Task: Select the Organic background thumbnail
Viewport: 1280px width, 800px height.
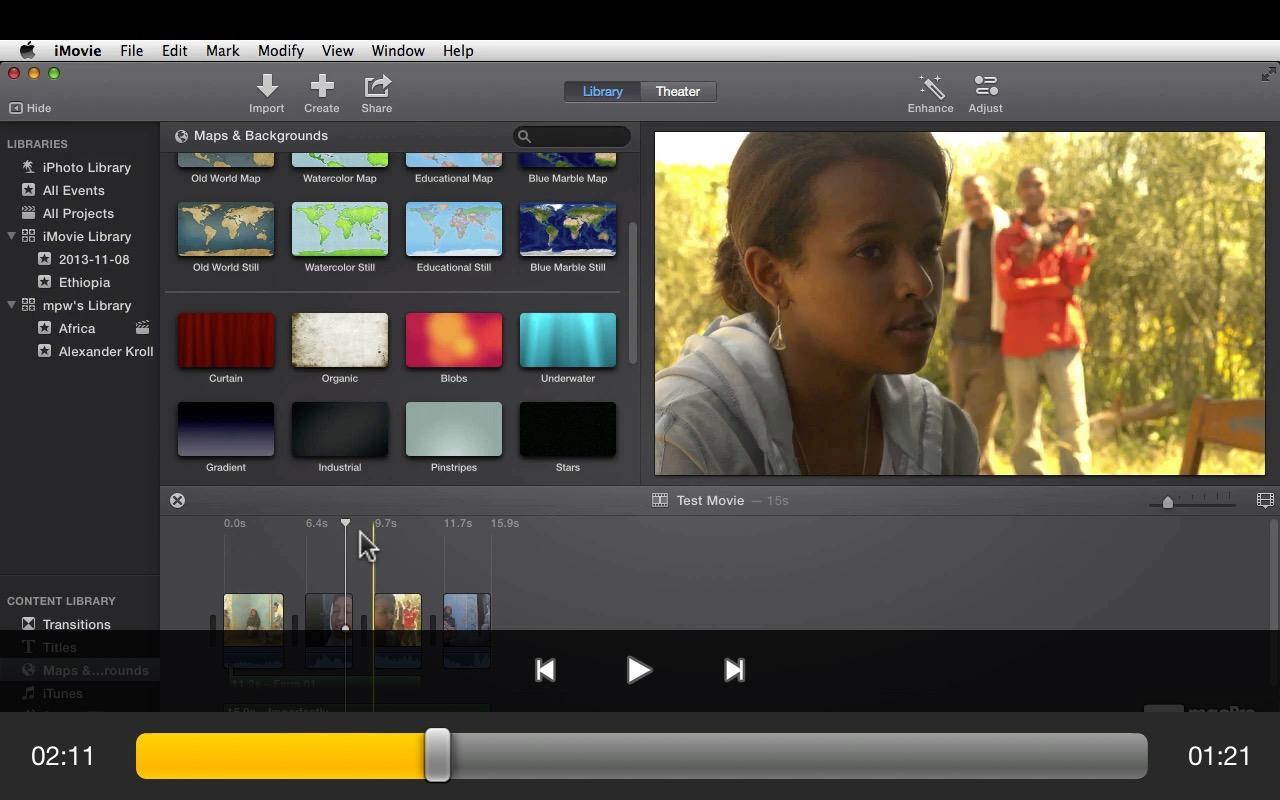Action: 340,340
